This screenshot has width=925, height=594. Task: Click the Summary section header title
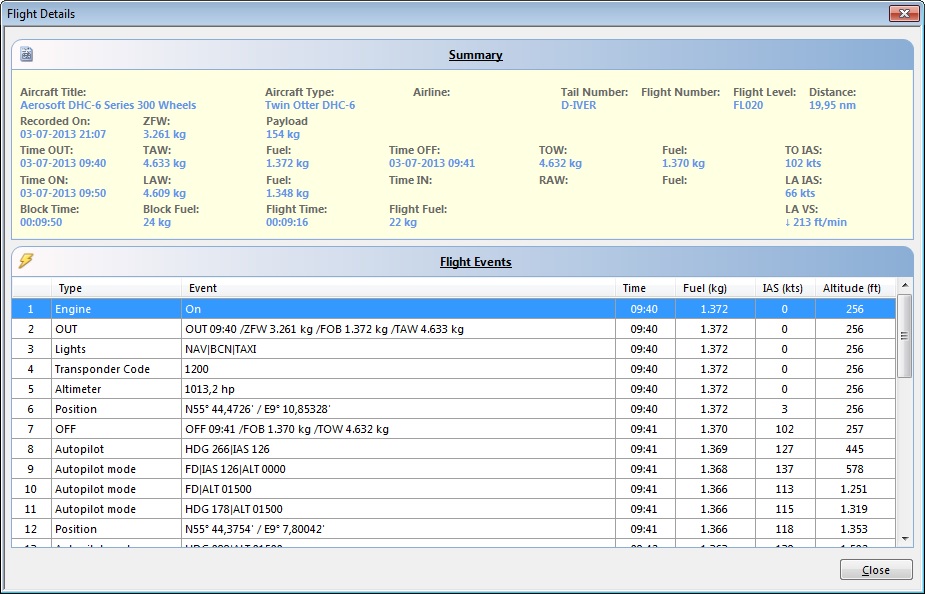click(475, 55)
